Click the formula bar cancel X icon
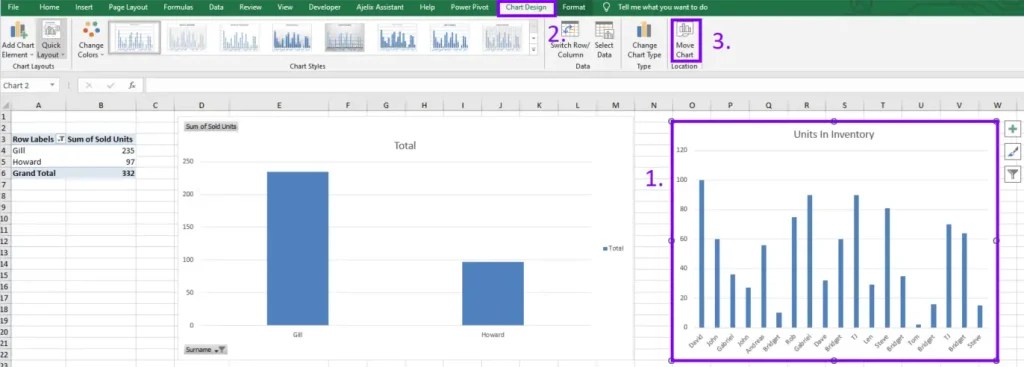Viewport: 1024px width, 367px height. [89, 86]
